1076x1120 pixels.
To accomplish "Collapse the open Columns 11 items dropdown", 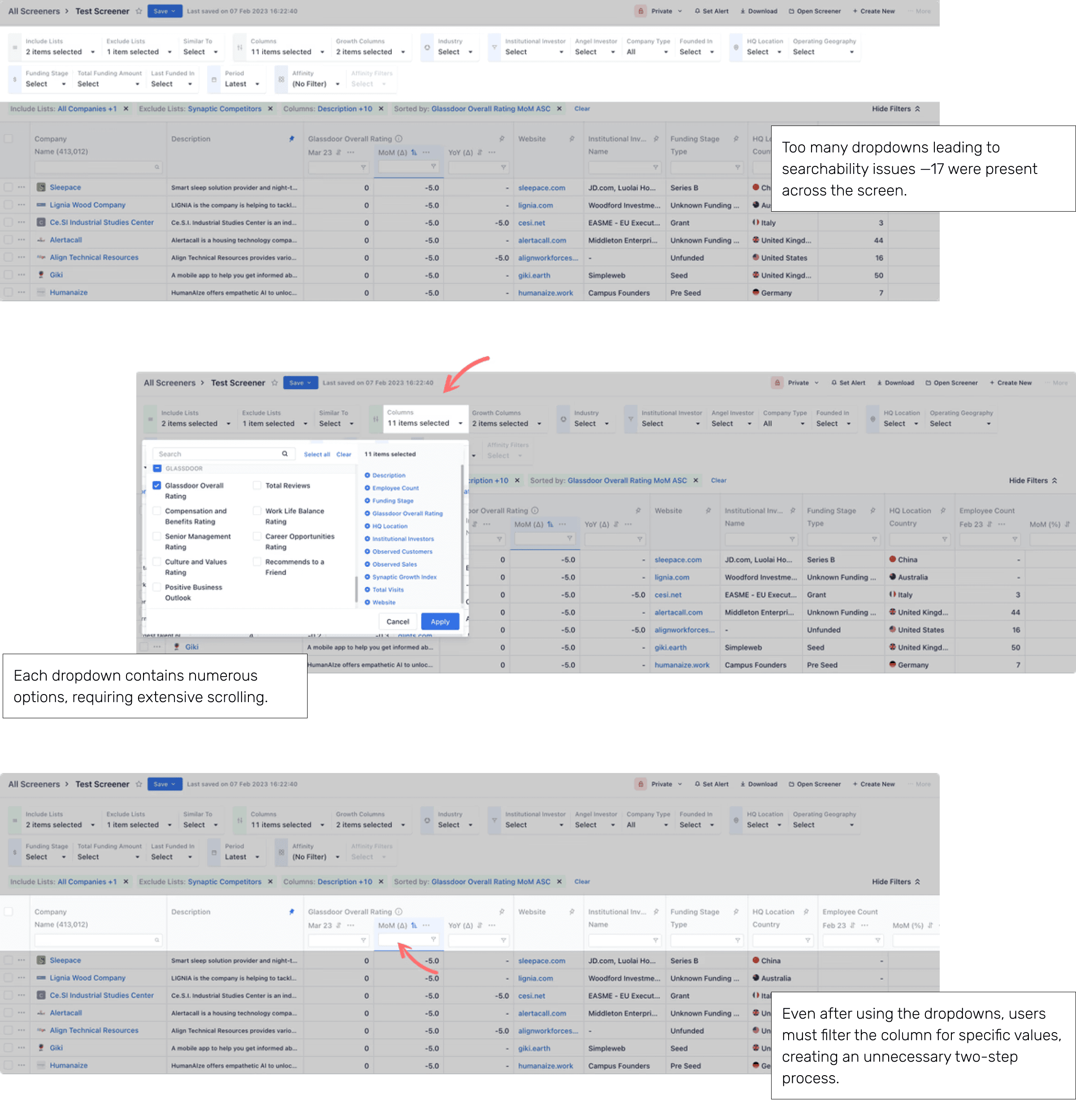I will pos(460,423).
